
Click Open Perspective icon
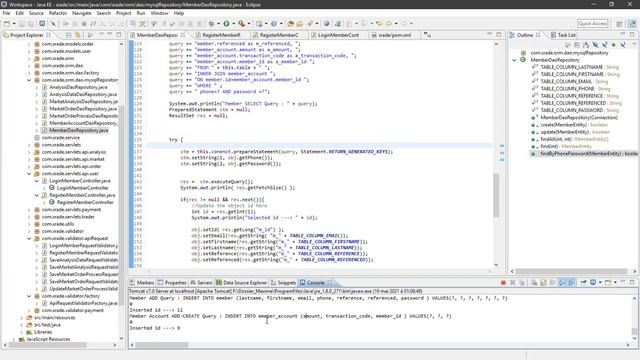pyautogui.click(x=619, y=24)
